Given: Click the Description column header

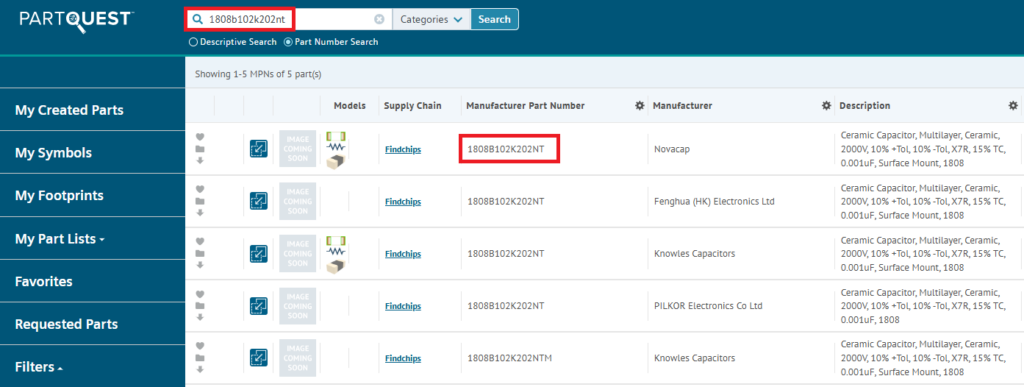Looking at the screenshot, I should (x=865, y=106).
